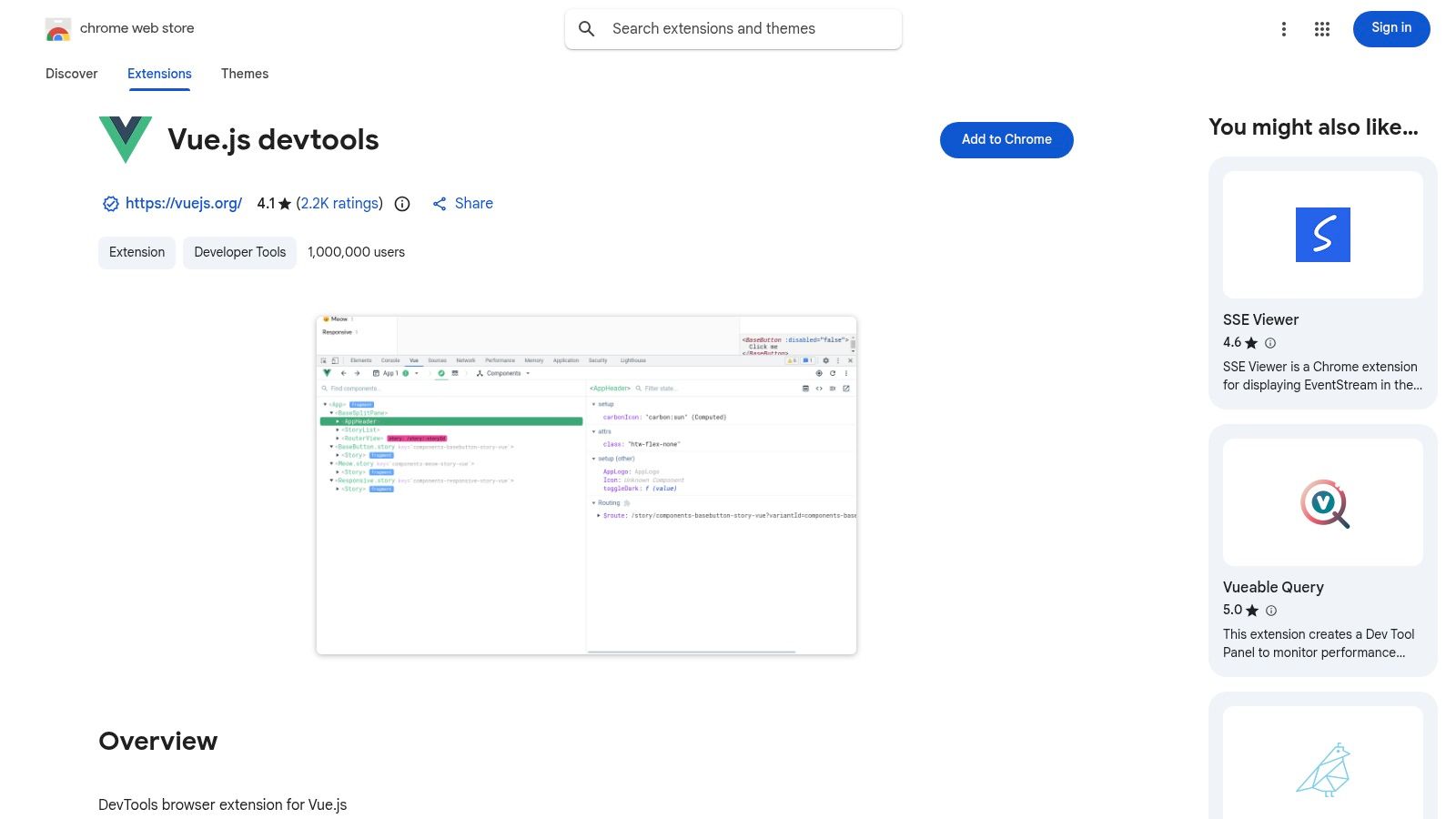The image size is (1456, 819).
Task: Click the Share icon for Vue.js devtools
Action: (440, 203)
